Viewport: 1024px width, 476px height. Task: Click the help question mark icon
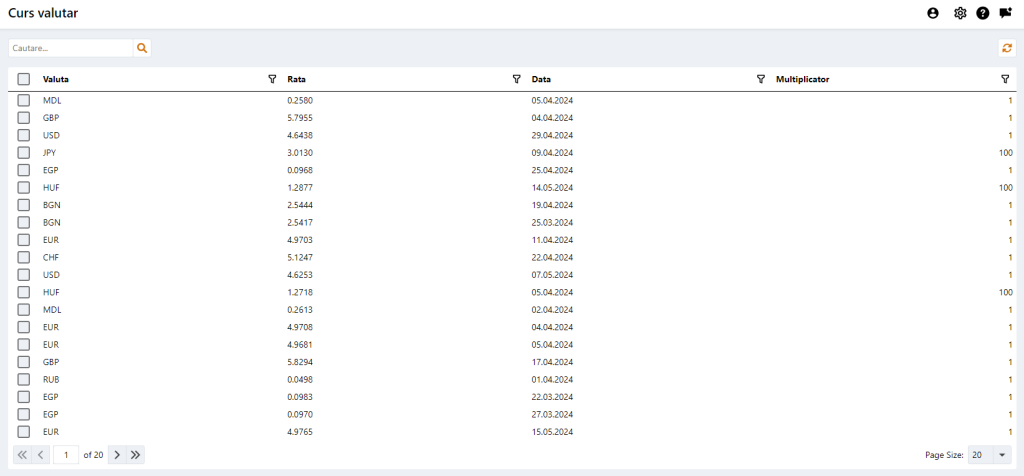983,13
